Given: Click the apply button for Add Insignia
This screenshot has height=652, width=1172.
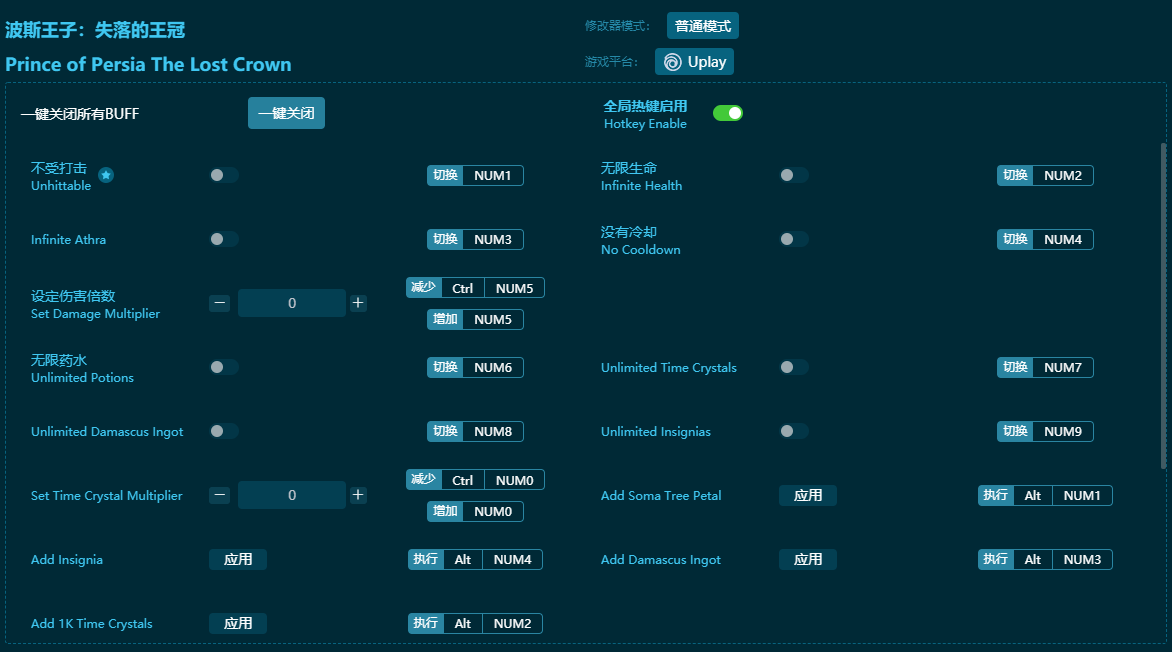Looking at the screenshot, I should pyautogui.click(x=238, y=559).
